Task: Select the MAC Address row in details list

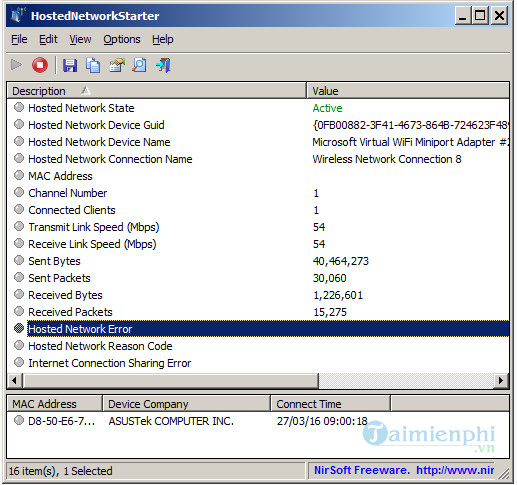Action: coord(258,176)
